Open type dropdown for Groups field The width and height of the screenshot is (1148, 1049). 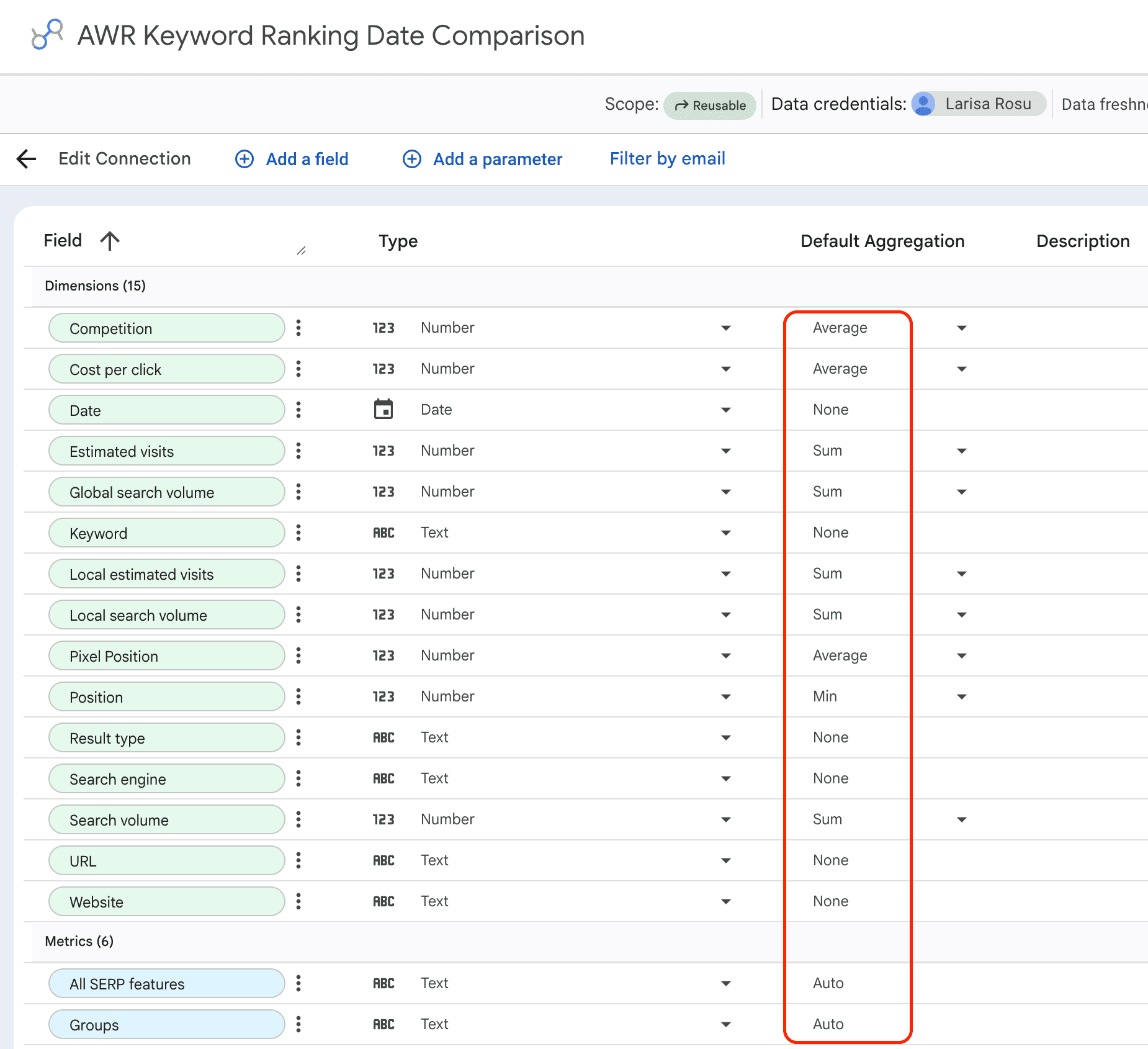tap(725, 1024)
